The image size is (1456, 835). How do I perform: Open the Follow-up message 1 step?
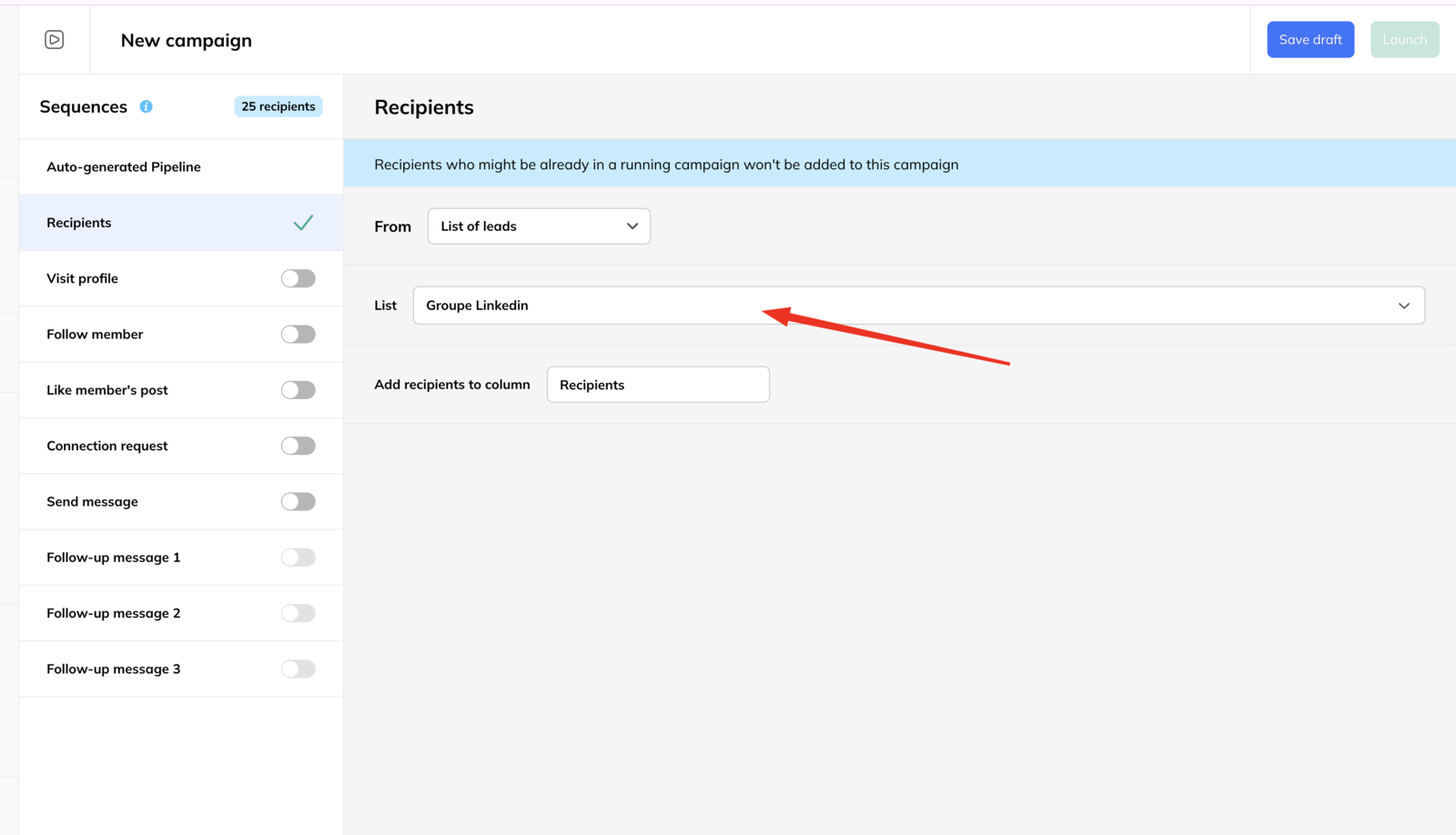click(181, 558)
